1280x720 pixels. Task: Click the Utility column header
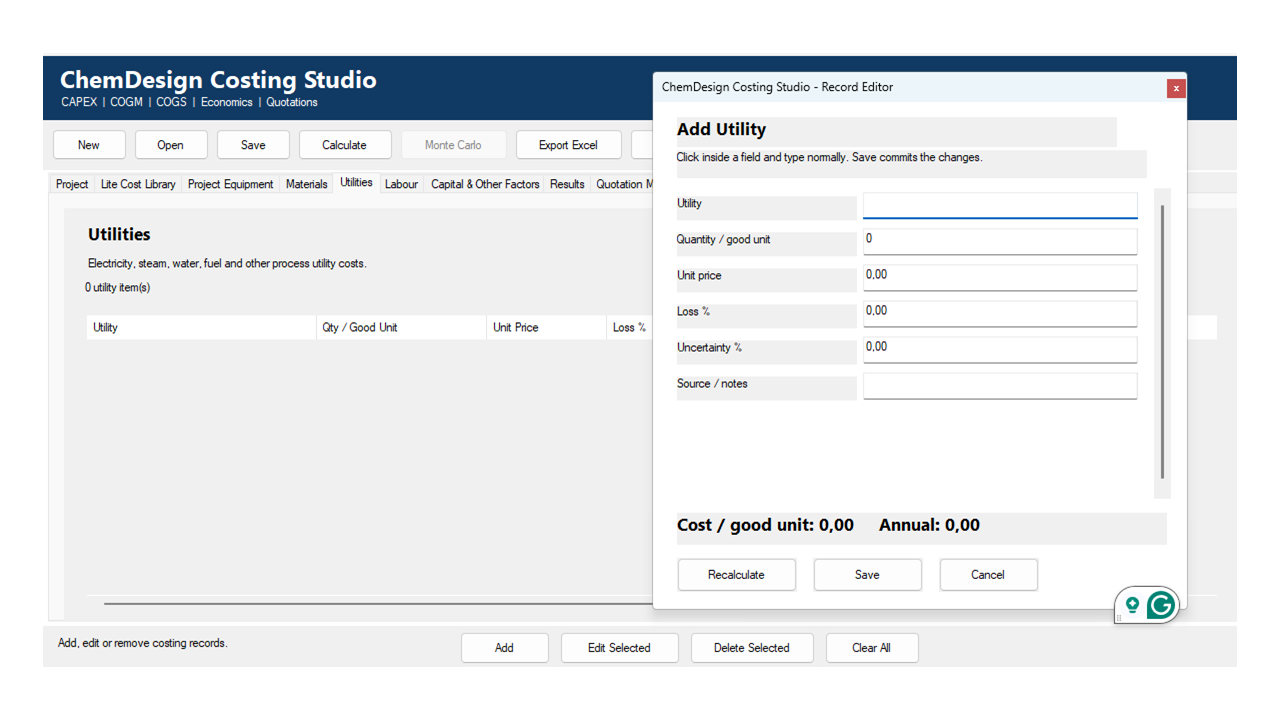point(201,328)
